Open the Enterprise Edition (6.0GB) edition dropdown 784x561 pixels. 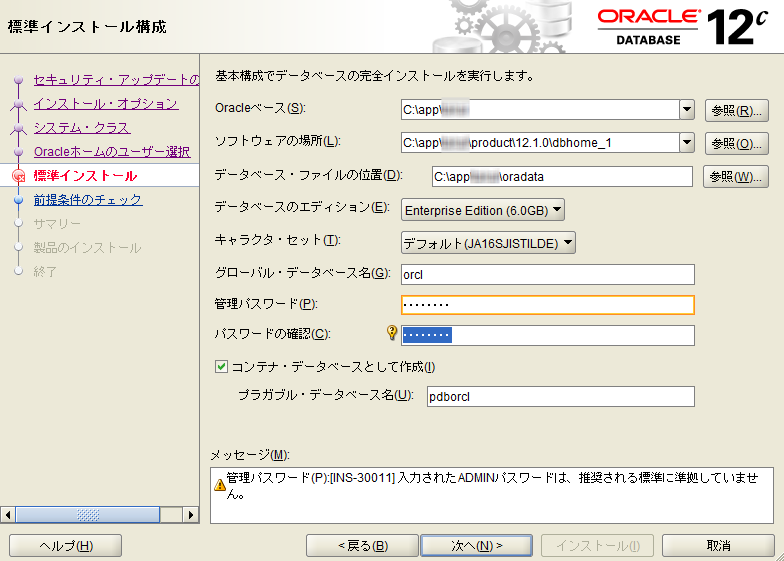tap(483, 210)
